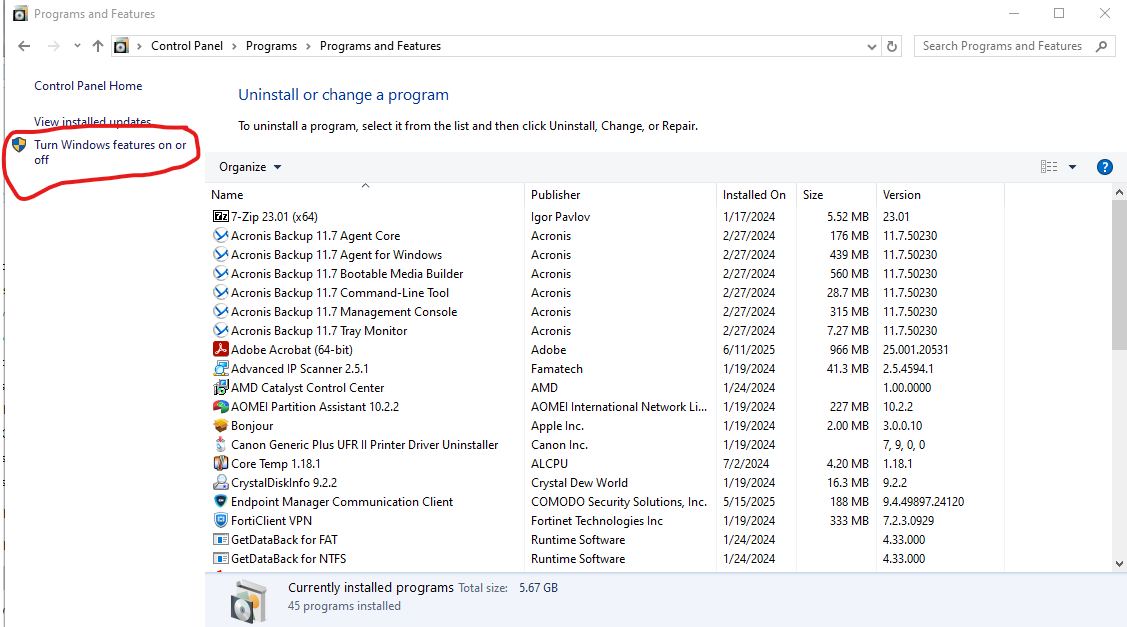Click the Back navigation arrow
The width and height of the screenshot is (1127, 627).
pyautogui.click(x=24, y=46)
